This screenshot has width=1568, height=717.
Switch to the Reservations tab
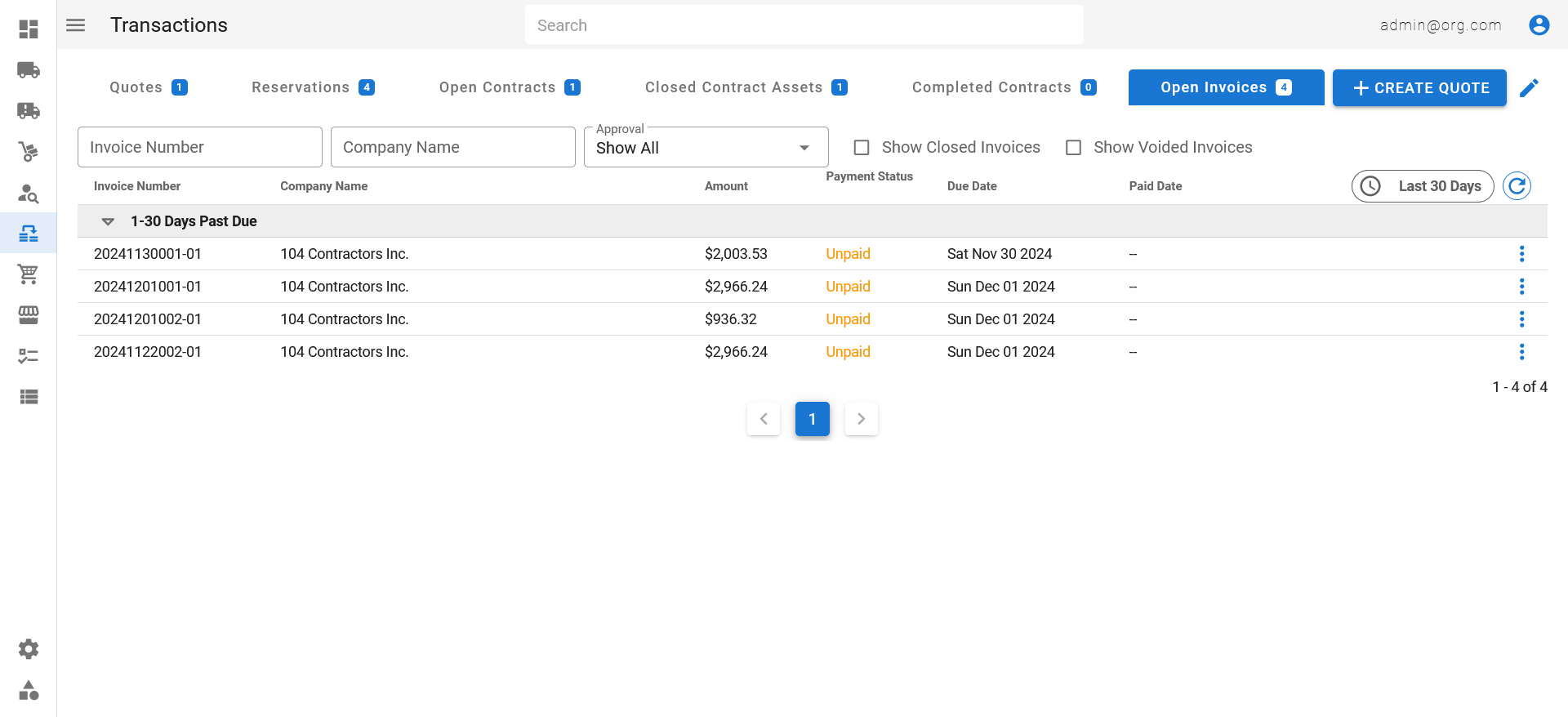(x=314, y=87)
